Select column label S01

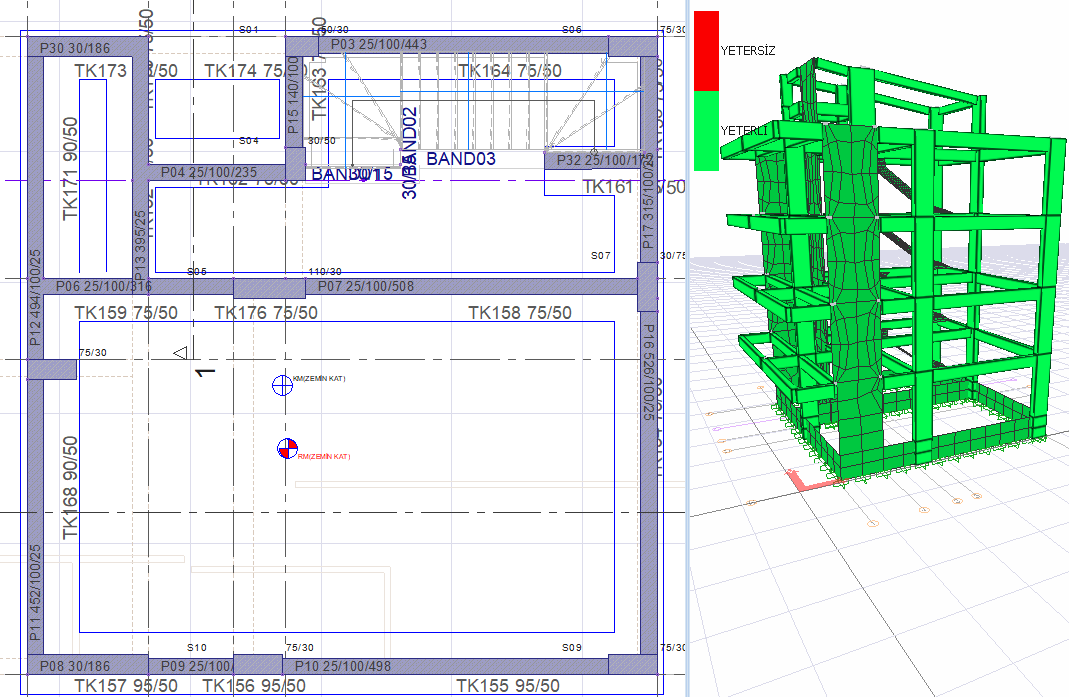(249, 30)
